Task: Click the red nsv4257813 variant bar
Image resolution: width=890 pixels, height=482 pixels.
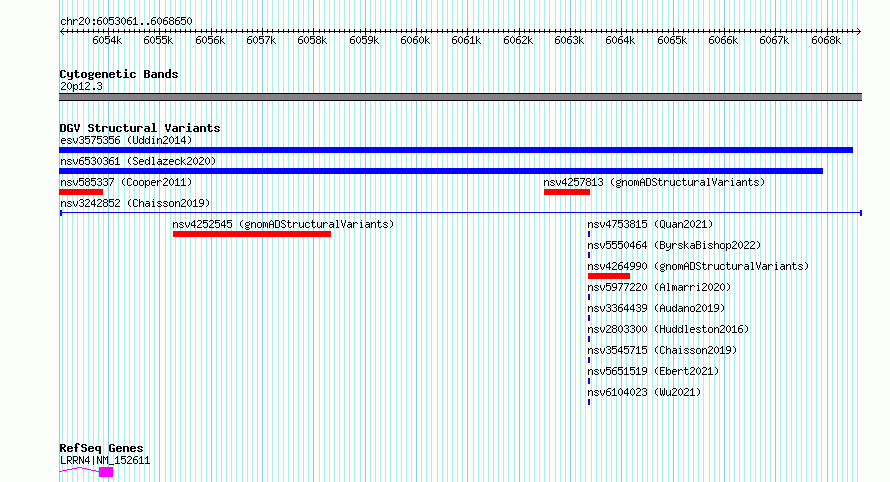Action: 567,192
